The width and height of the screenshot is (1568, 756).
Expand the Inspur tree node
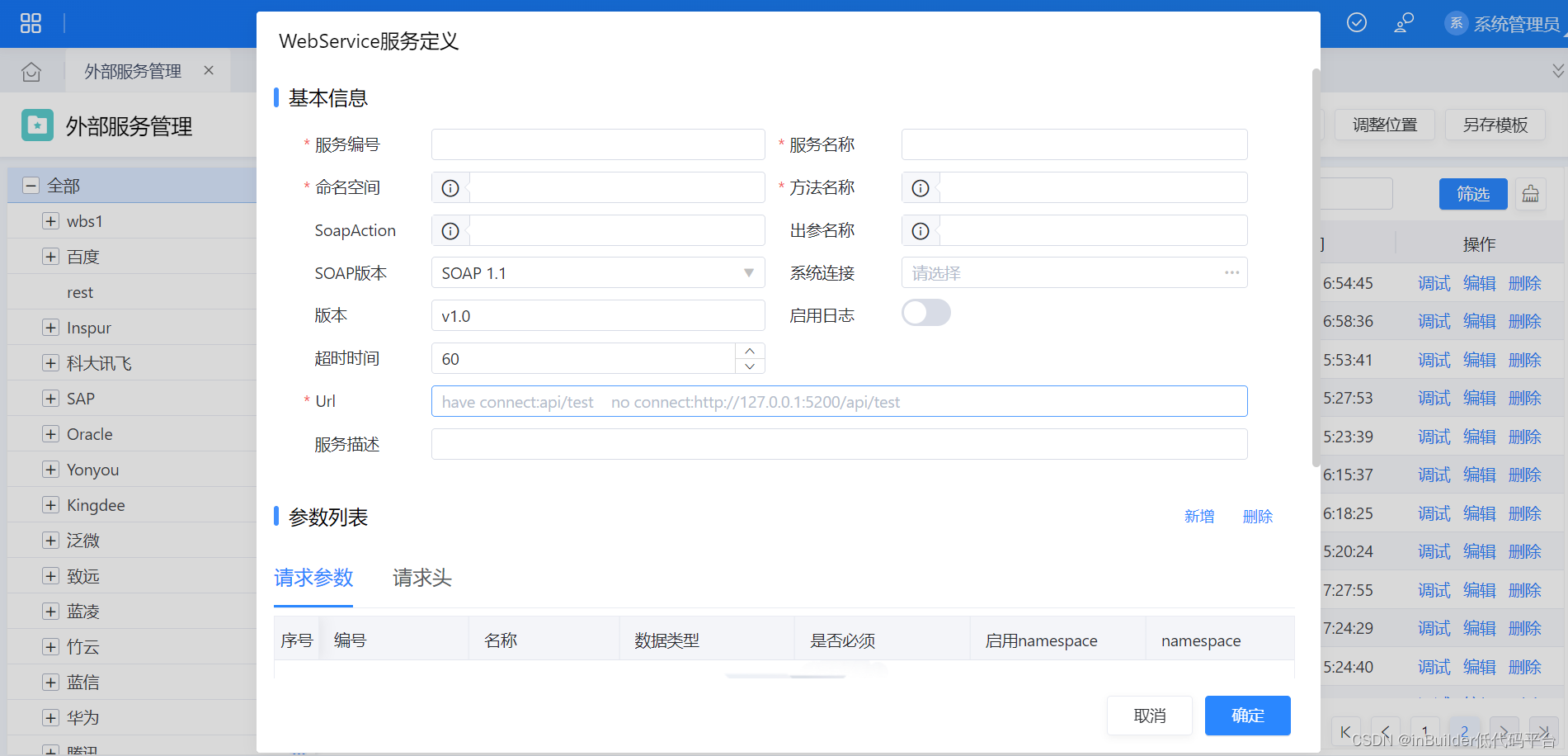point(50,328)
